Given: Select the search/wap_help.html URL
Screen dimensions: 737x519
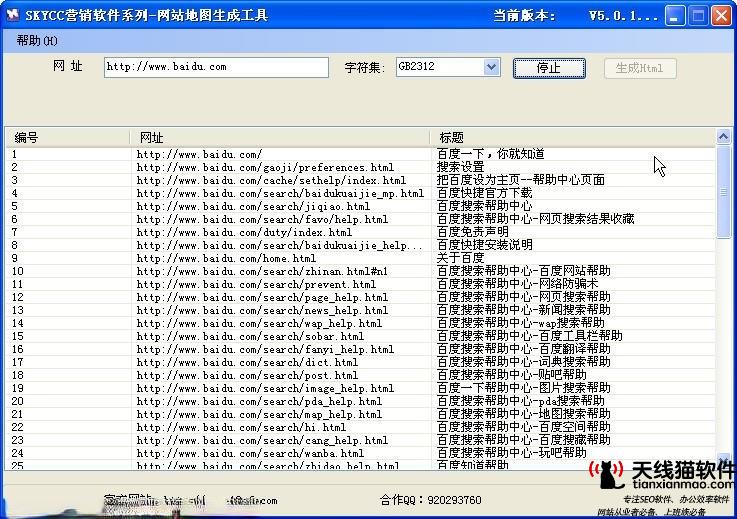Looking at the screenshot, I should click(259, 323).
